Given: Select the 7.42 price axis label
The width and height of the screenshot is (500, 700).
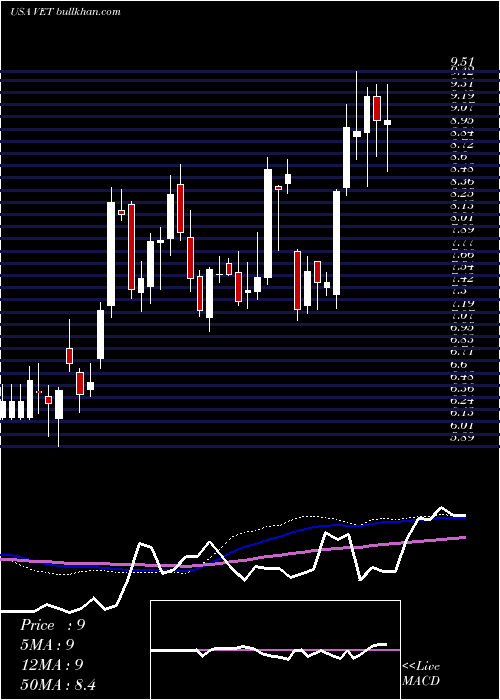Looking at the screenshot, I should pos(462,279).
